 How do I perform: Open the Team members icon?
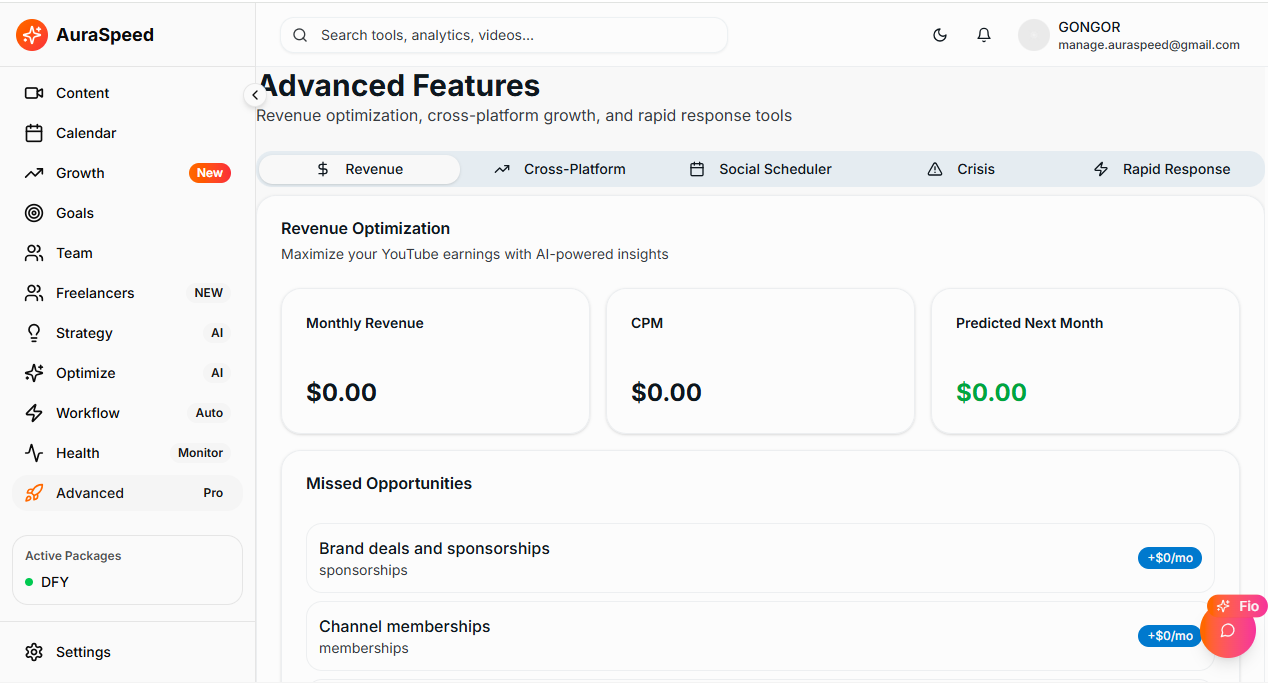[35, 252]
